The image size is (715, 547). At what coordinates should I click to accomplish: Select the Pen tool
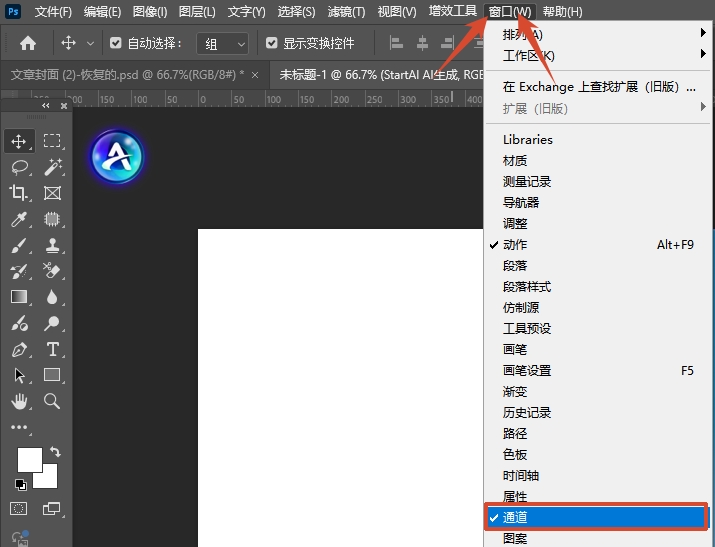[19, 350]
